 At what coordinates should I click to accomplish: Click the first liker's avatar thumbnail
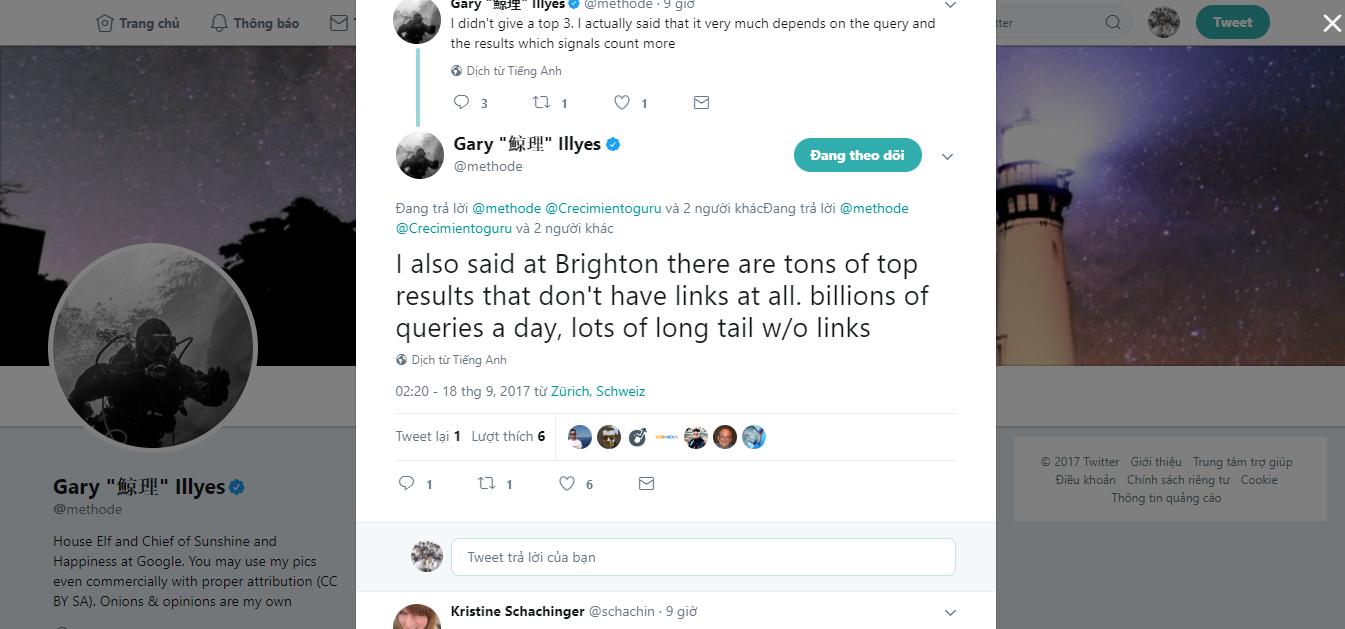tap(580, 437)
